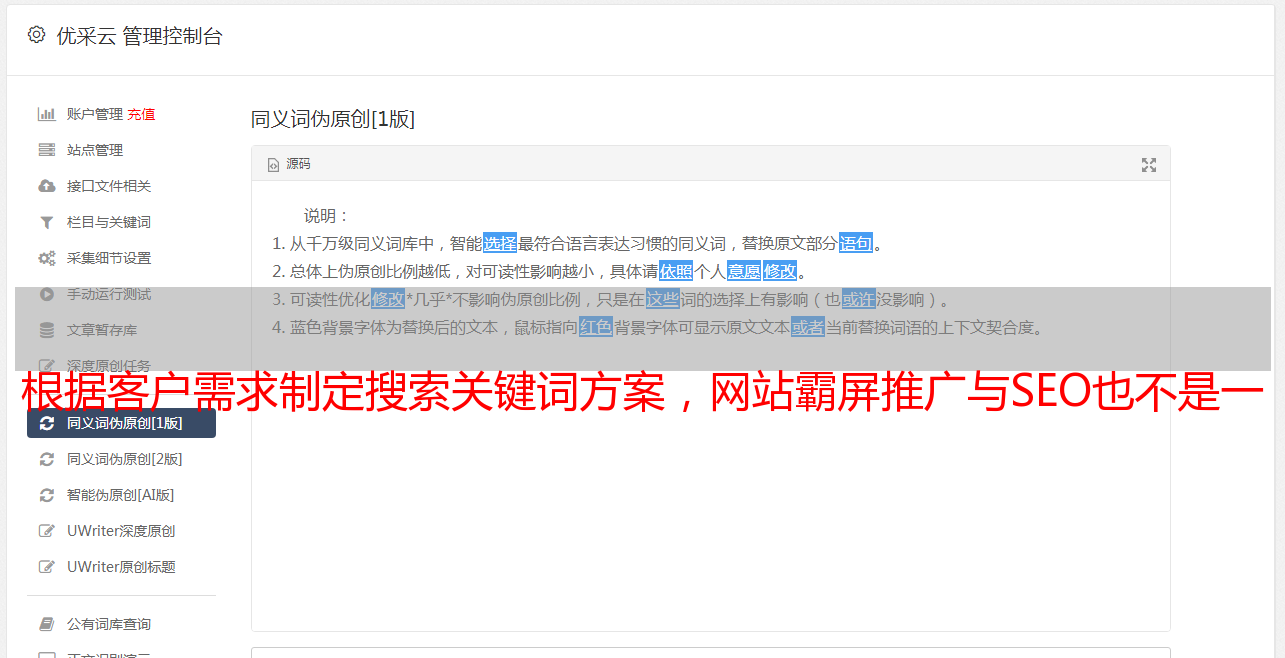Open 账户管理 bar-chart icon
This screenshot has width=1285, height=658.
click(46, 114)
